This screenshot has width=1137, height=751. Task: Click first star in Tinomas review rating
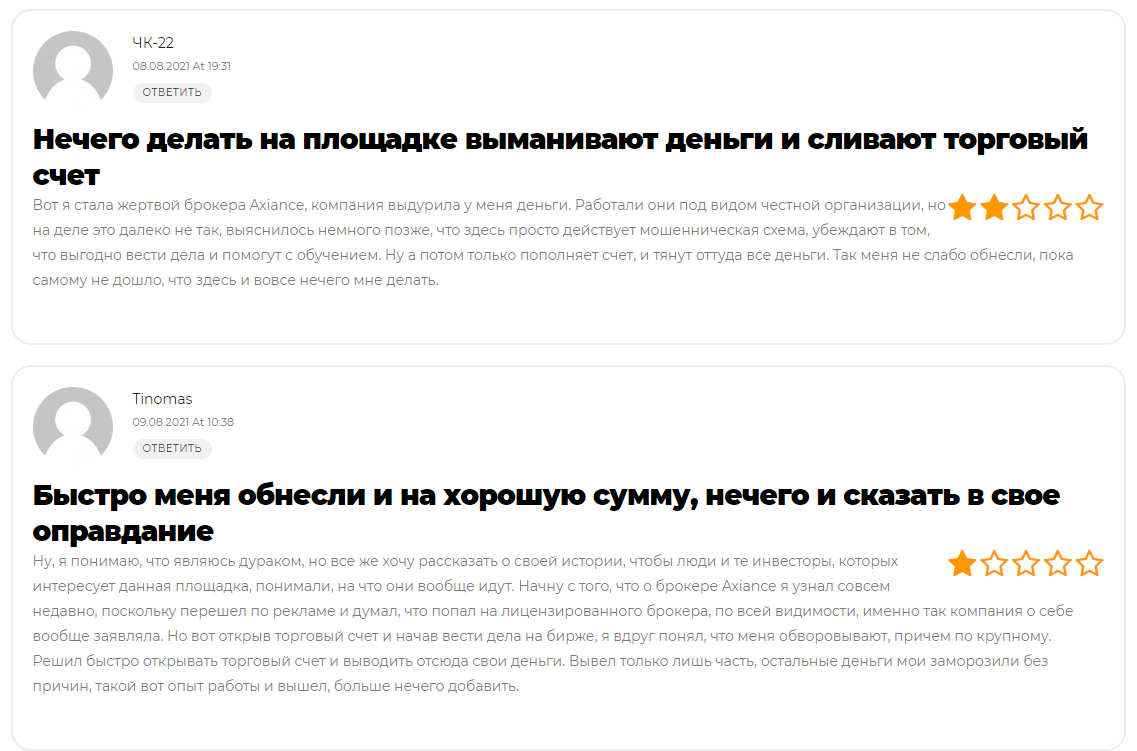pos(962,563)
